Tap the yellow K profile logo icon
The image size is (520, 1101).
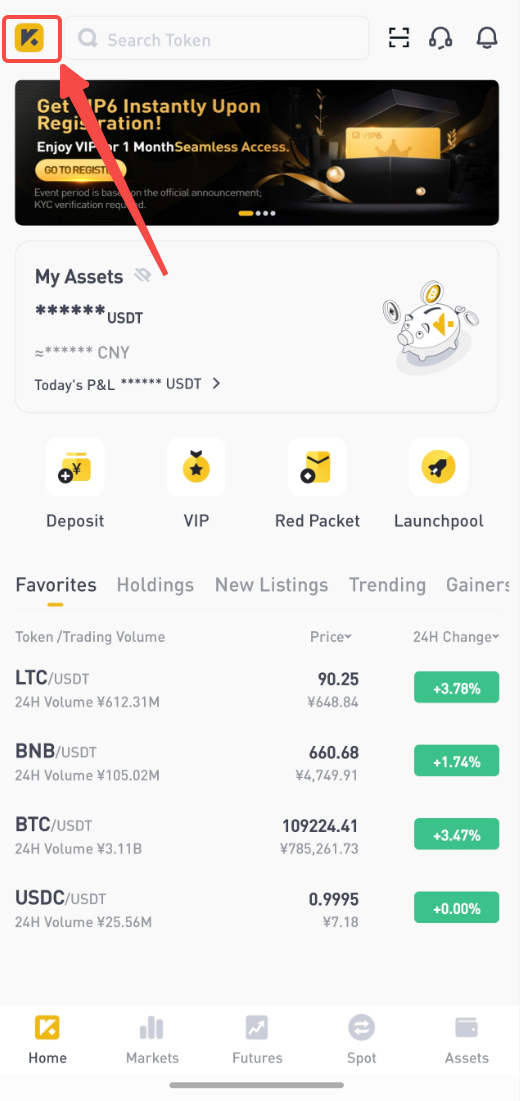(29, 38)
